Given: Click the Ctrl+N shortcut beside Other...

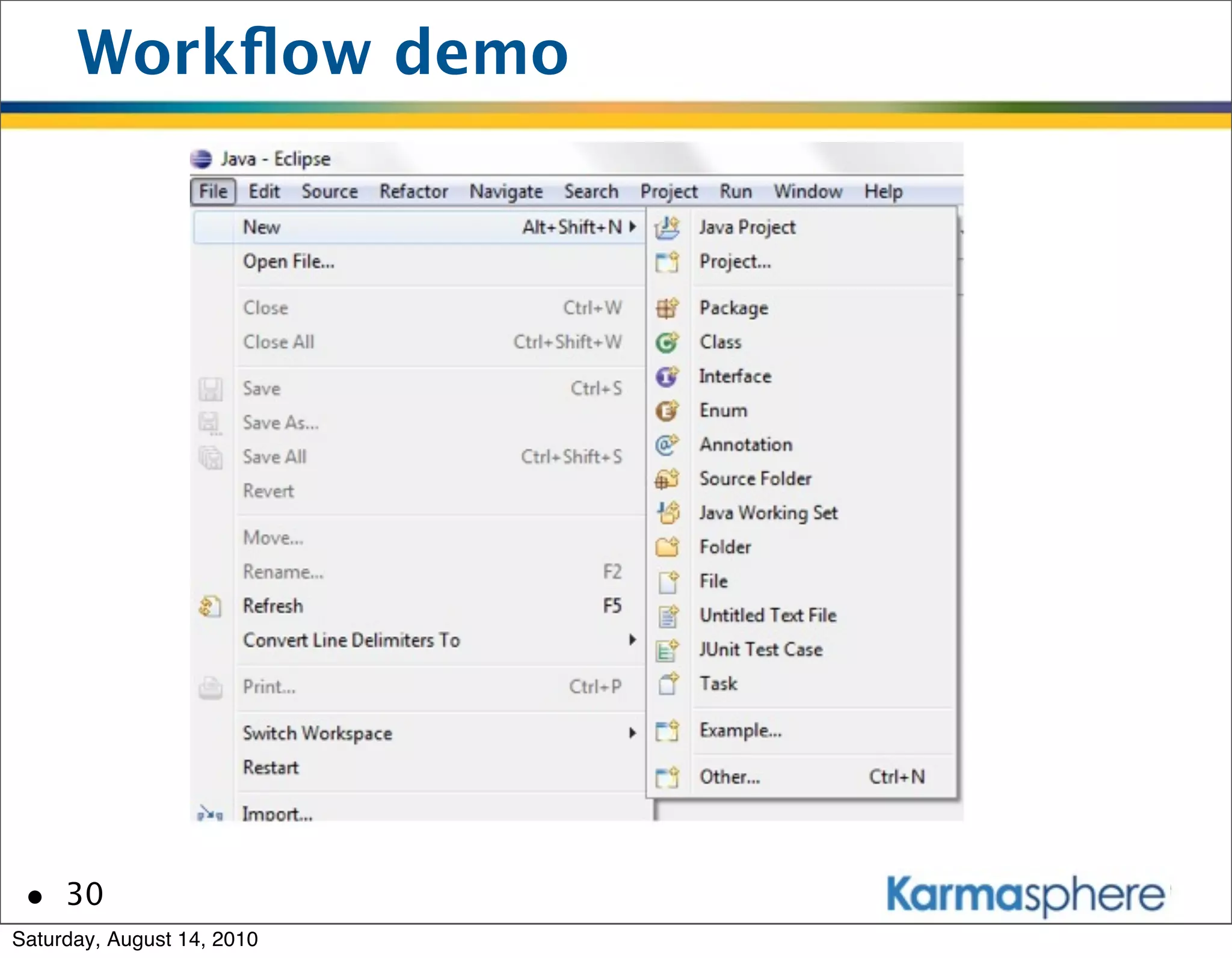Looking at the screenshot, I should point(897,777).
